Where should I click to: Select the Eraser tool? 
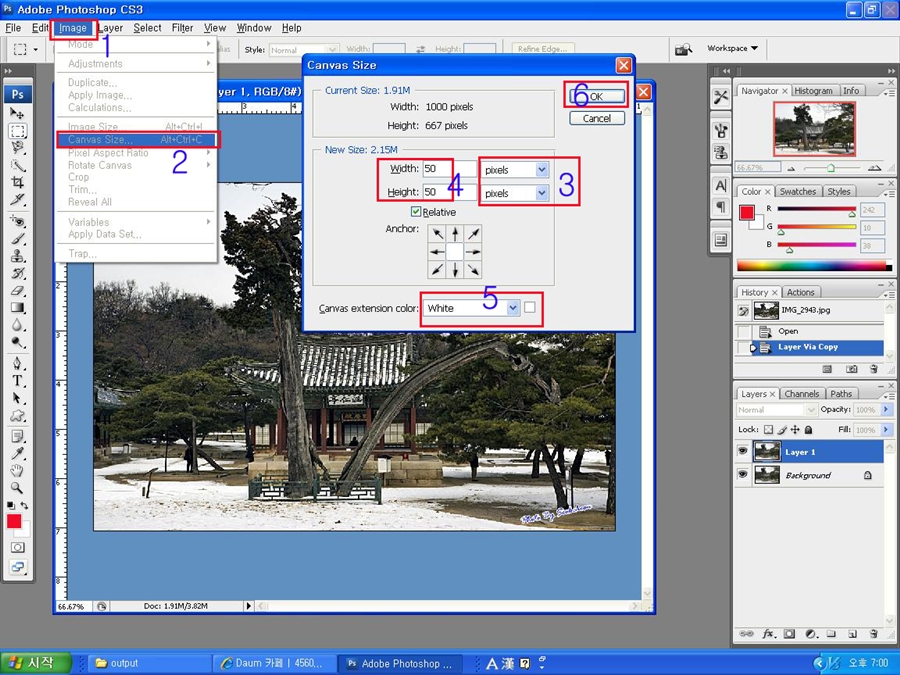point(17,290)
